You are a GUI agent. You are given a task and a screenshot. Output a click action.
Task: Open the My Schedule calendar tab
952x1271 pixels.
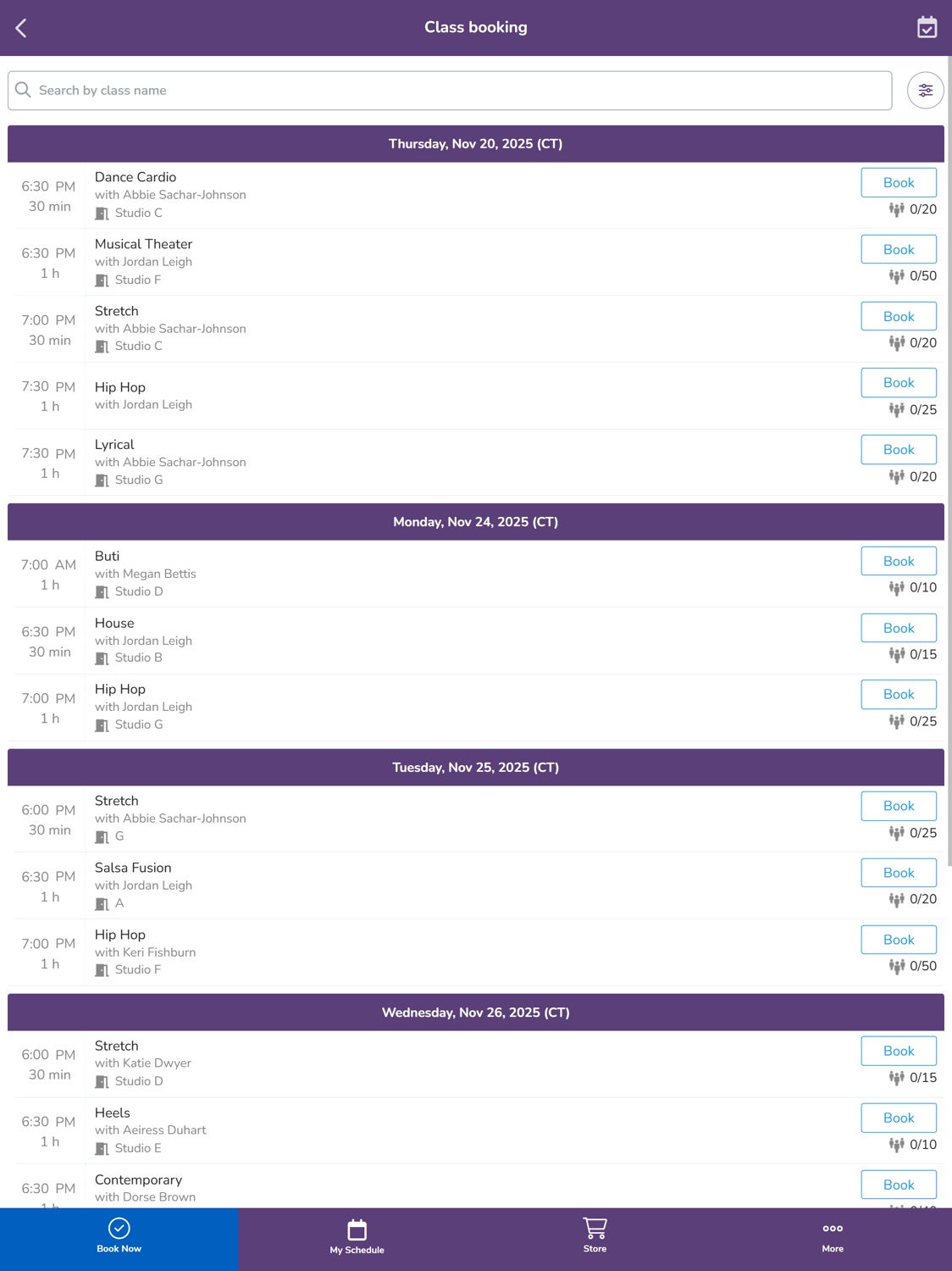(x=357, y=1238)
